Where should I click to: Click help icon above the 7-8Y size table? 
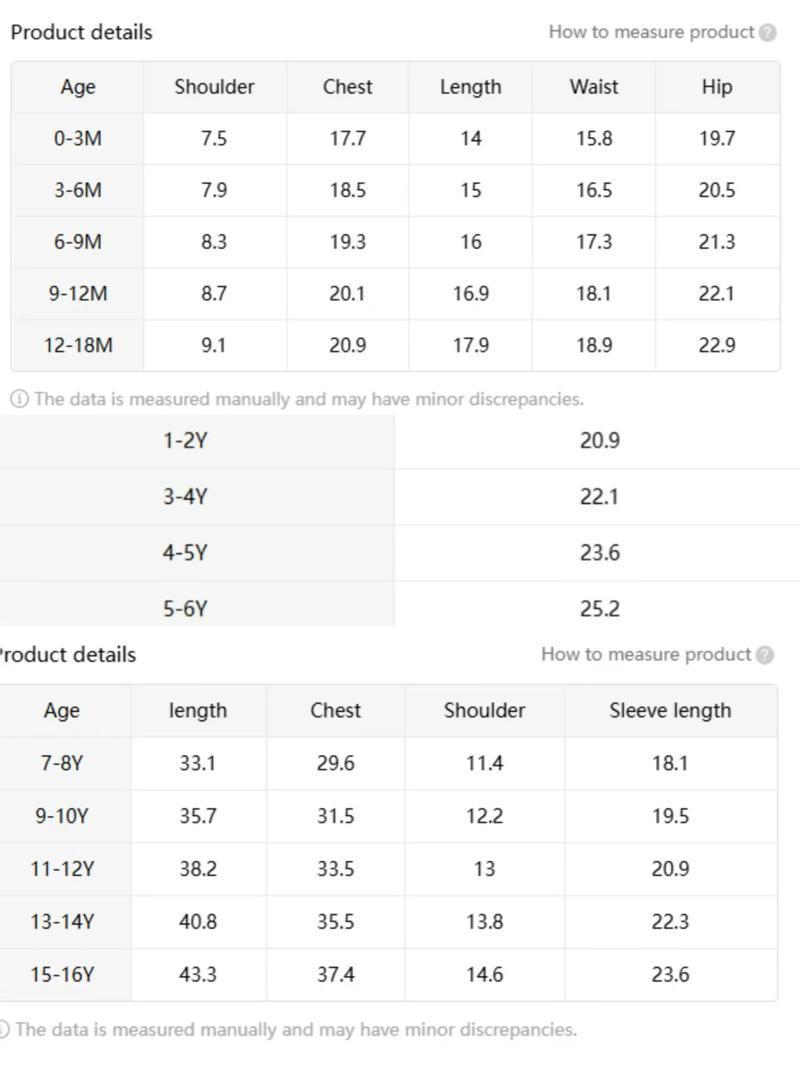(765, 655)
